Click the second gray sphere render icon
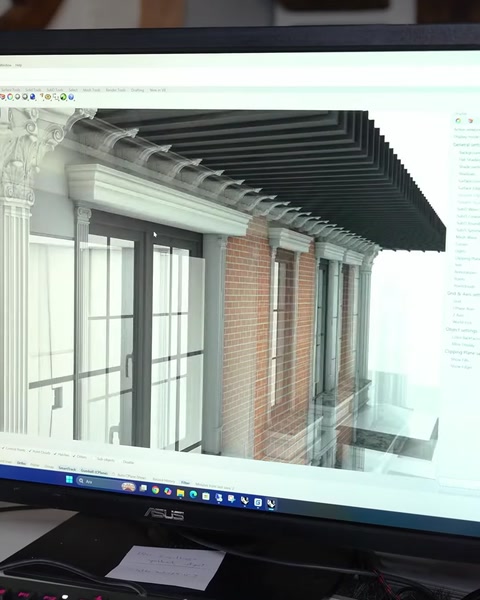The image size is (480, 600). [25, 97]
